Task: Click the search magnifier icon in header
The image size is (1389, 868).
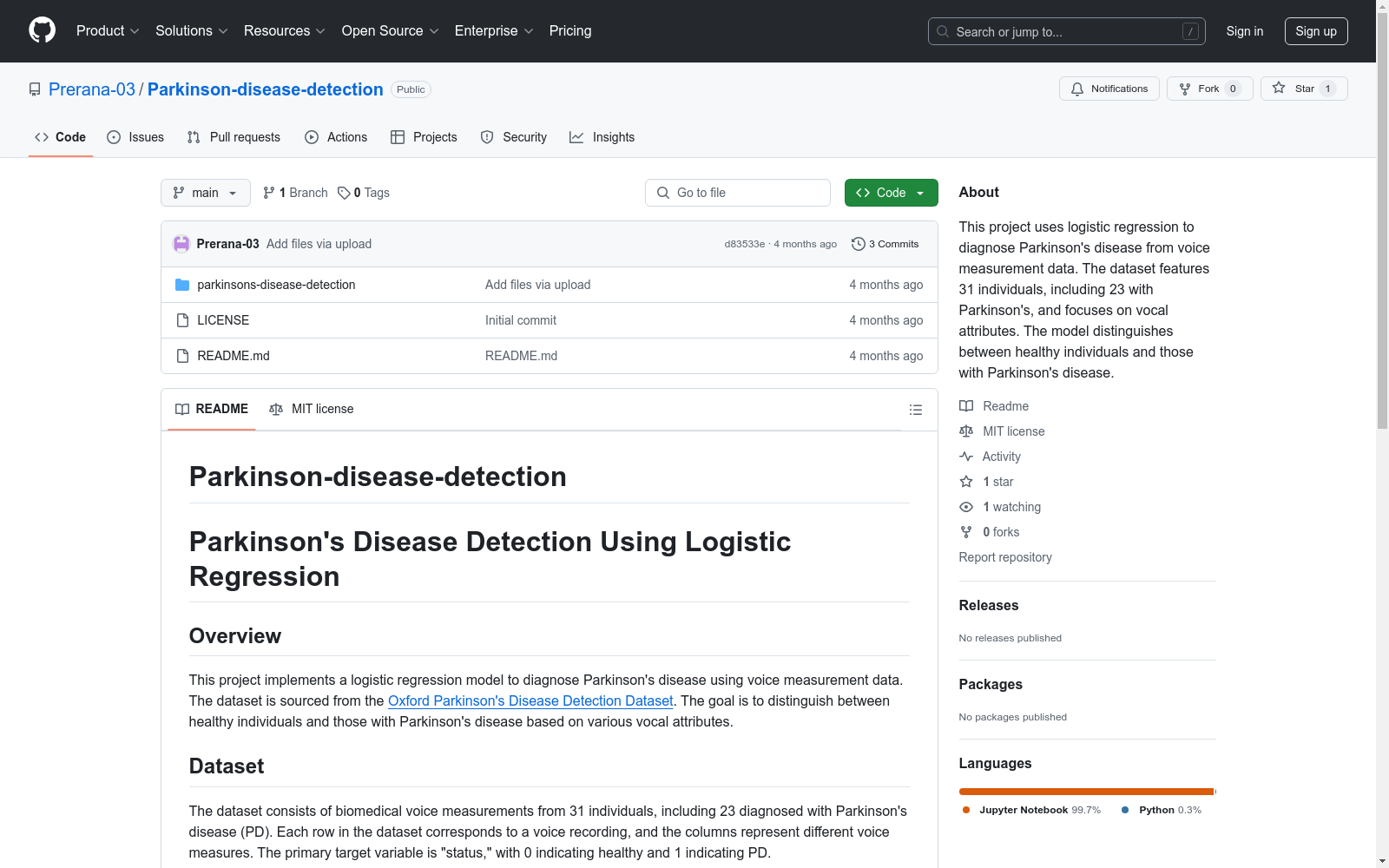Action: pos(943,31)
